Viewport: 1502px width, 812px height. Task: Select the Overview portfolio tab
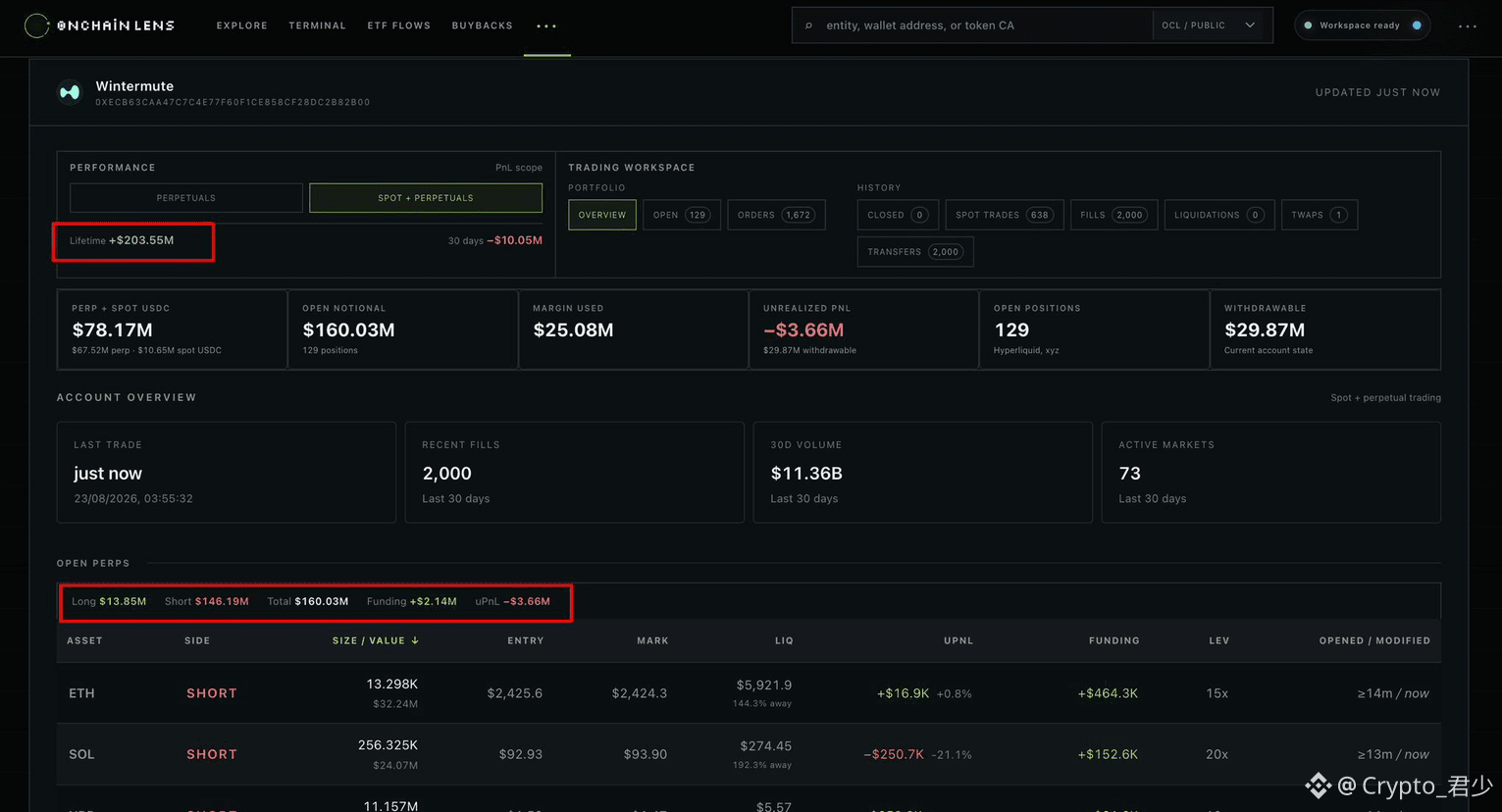tap(602, 215)
